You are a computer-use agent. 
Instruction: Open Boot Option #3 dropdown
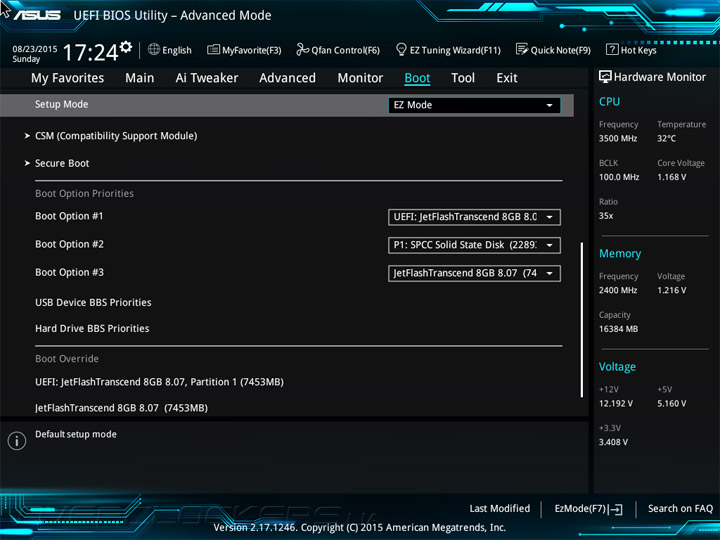[x=474, y=273]
